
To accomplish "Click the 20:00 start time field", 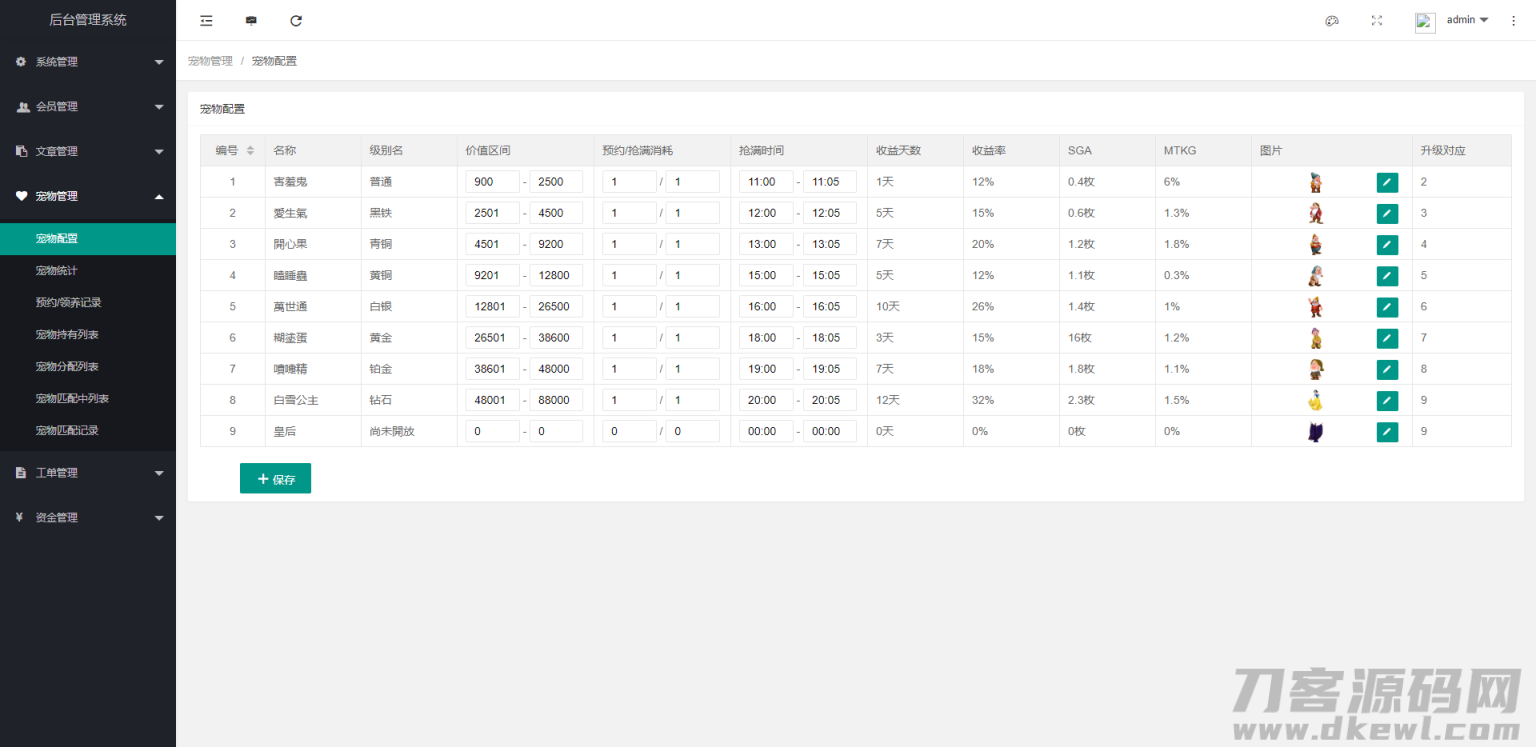I will [765, 400].
